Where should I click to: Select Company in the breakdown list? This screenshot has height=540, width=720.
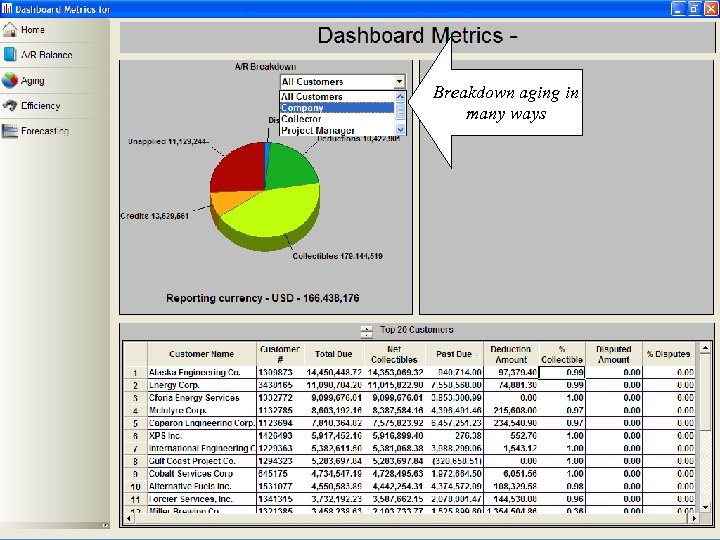pos(337,107)
